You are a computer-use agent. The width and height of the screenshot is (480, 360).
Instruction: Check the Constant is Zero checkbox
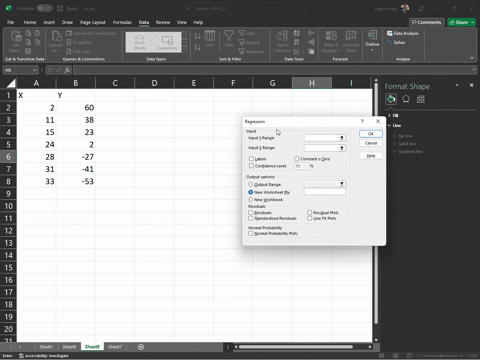pos(296,159)
